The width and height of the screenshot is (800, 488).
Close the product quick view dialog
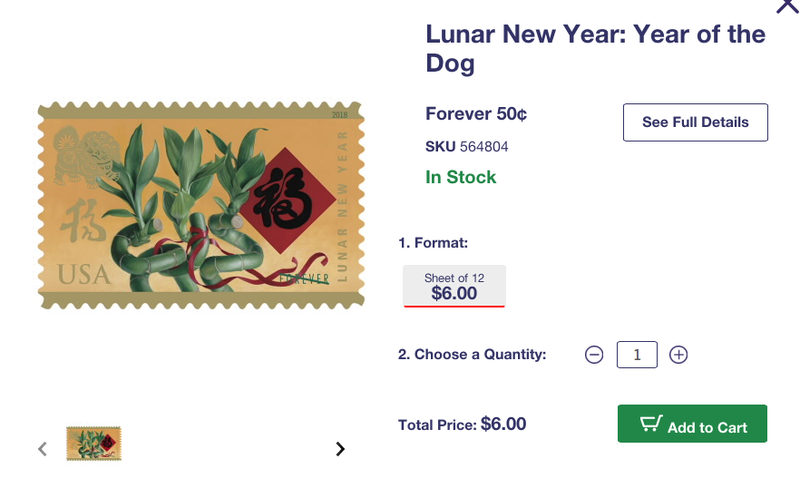787,6
